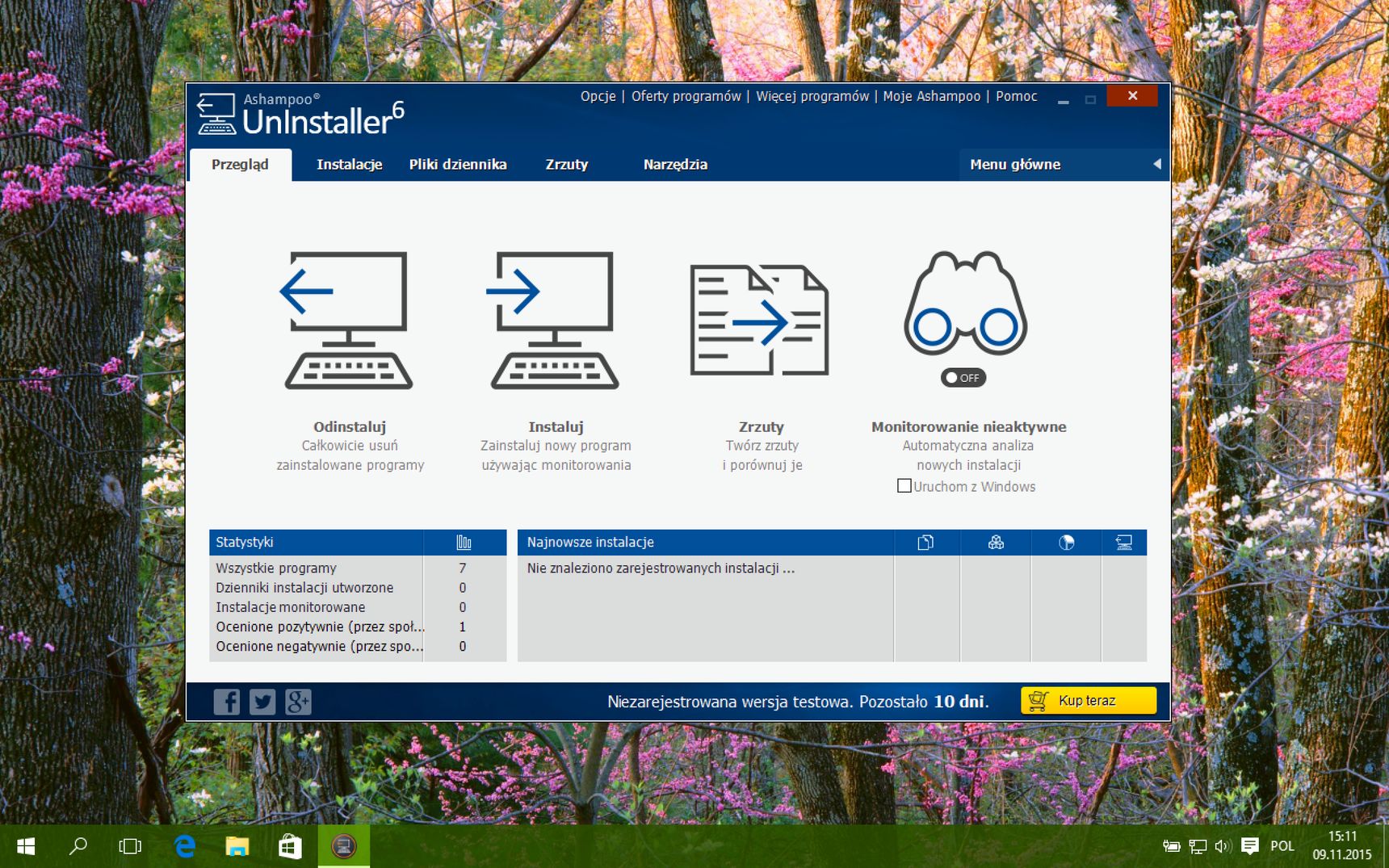Open the Oferty programów link

click(x=686, y=96)
